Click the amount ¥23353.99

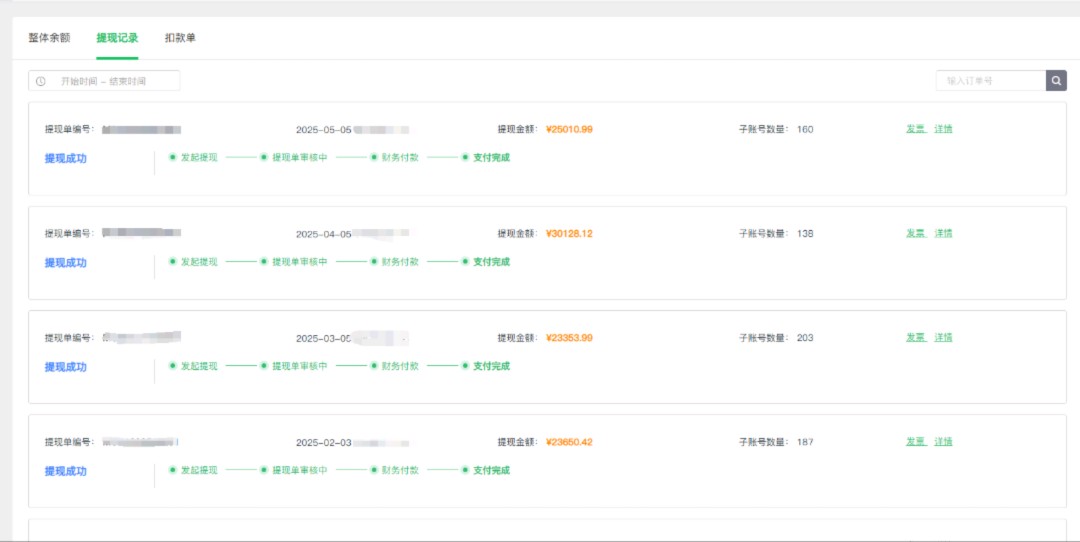(x=569, y=338)
